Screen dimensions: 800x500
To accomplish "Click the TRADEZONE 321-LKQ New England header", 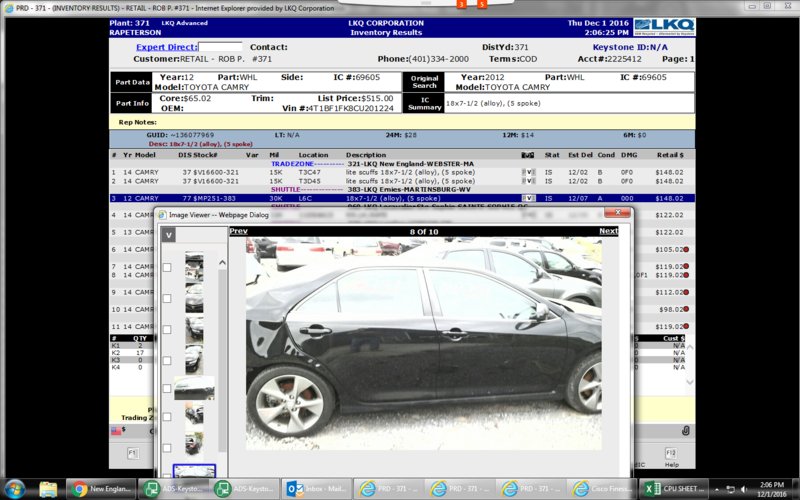I will point(372,164).
